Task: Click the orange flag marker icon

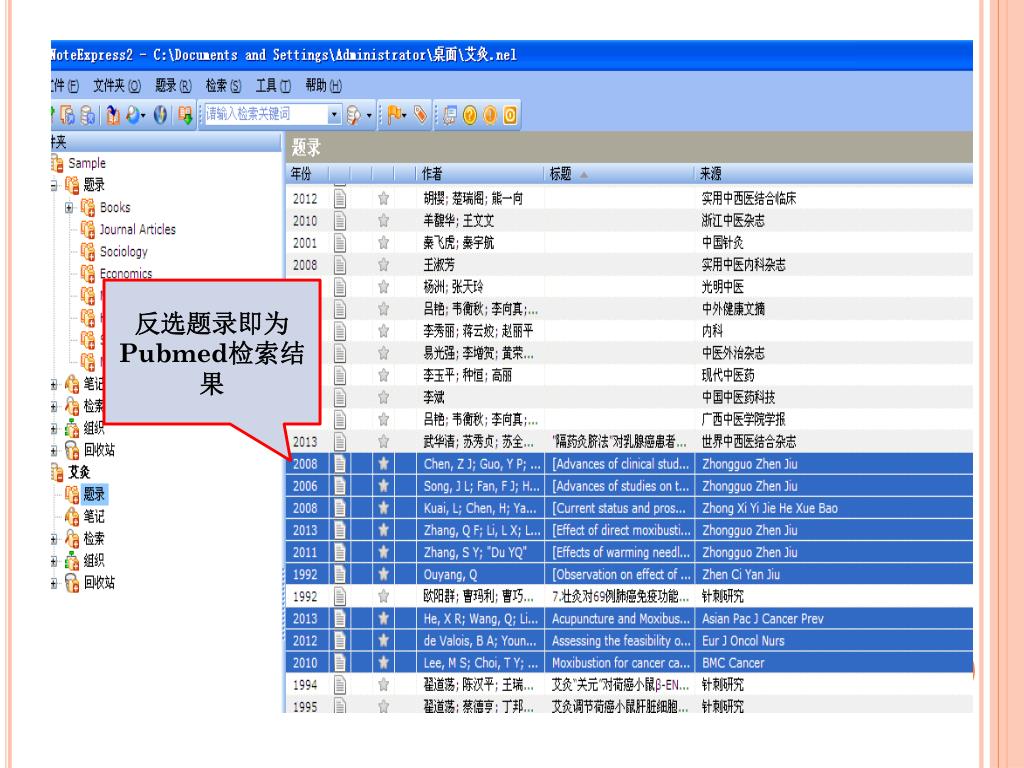Action: click(394, 115)
